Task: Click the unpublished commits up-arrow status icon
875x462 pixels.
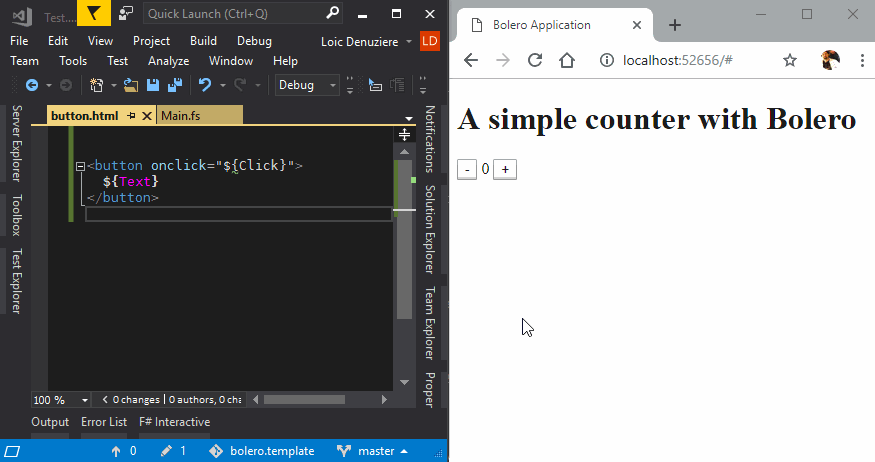Action: (x=116, y=451)
